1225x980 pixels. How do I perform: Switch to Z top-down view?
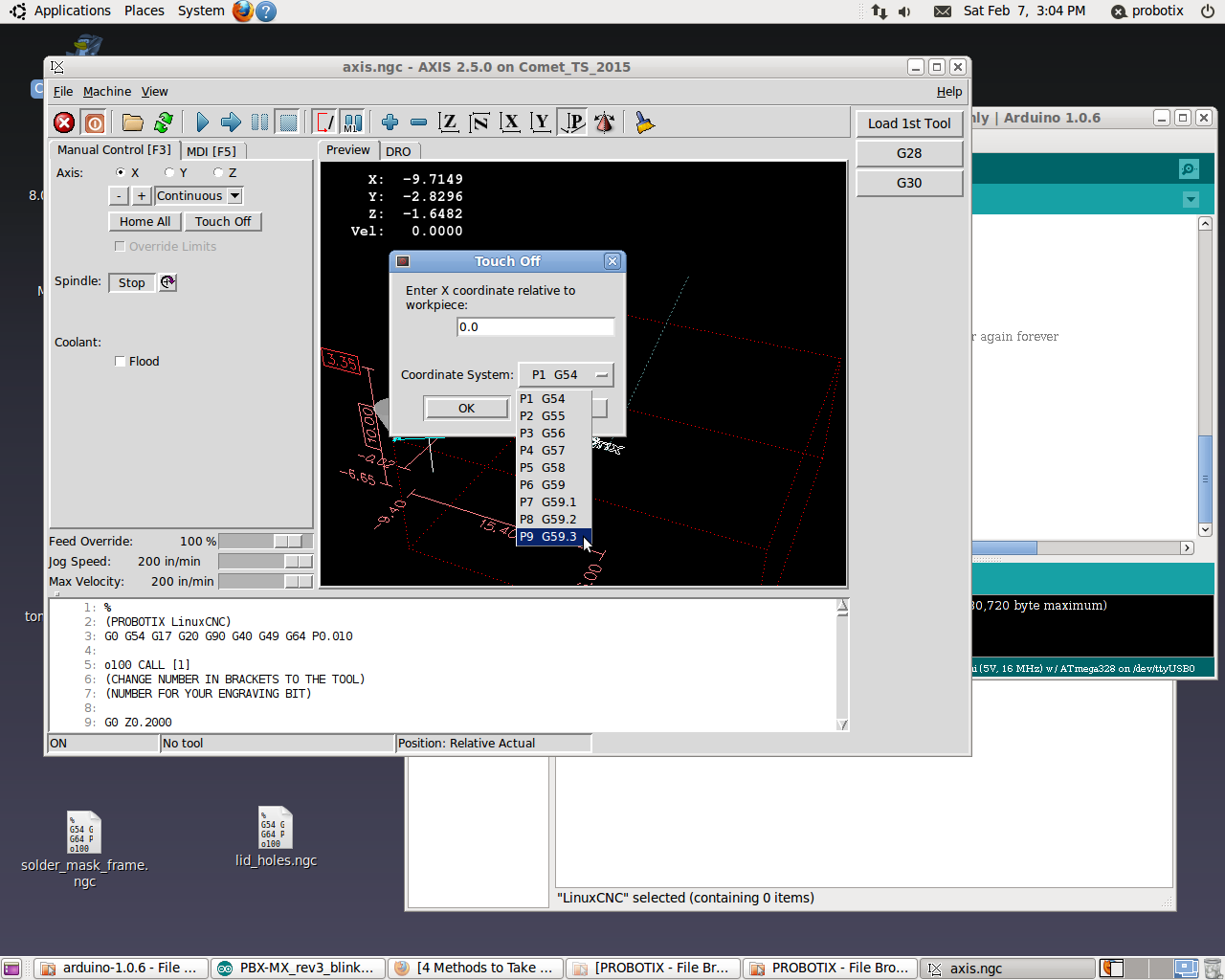(448, 122)
